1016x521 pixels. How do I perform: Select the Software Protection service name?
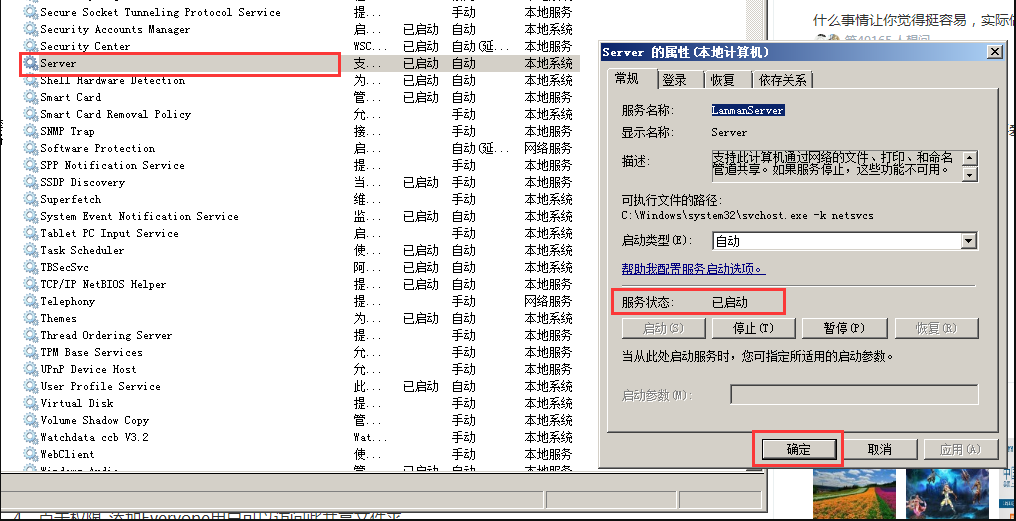coord(98,148)
